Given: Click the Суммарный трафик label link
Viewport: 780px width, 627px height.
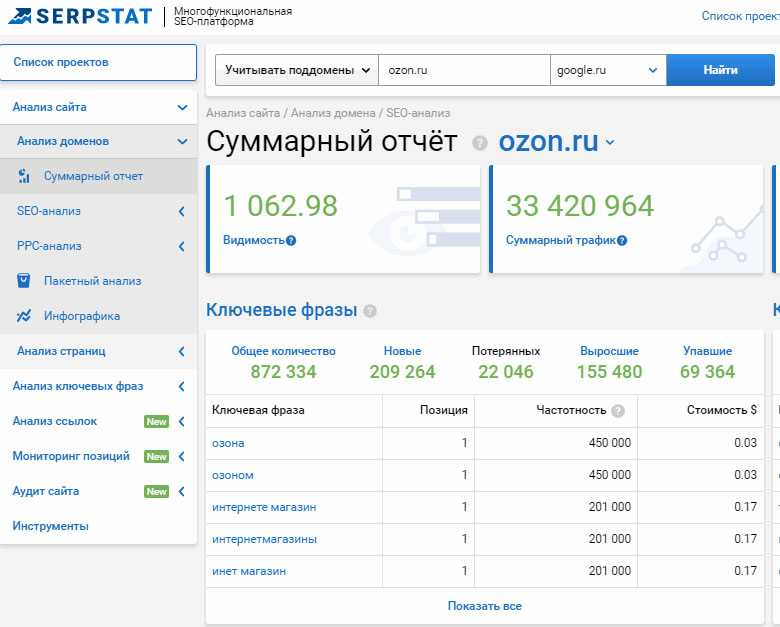Looking at the screenshot, I should [561, 240].
